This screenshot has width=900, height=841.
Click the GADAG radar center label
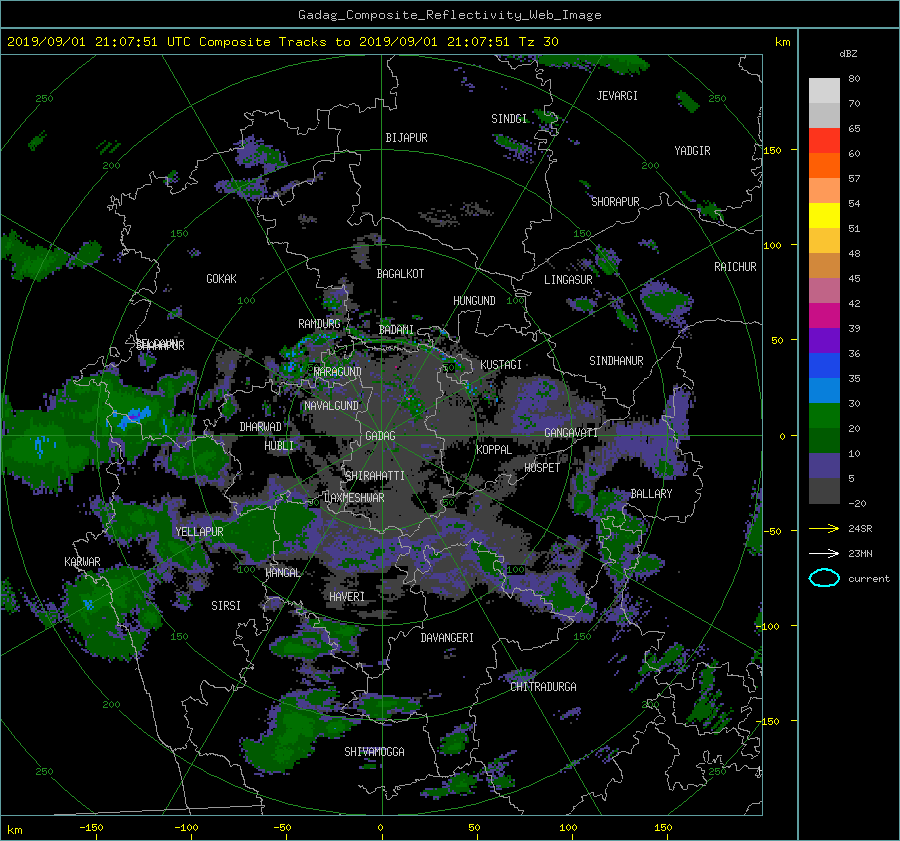point(380,436)
